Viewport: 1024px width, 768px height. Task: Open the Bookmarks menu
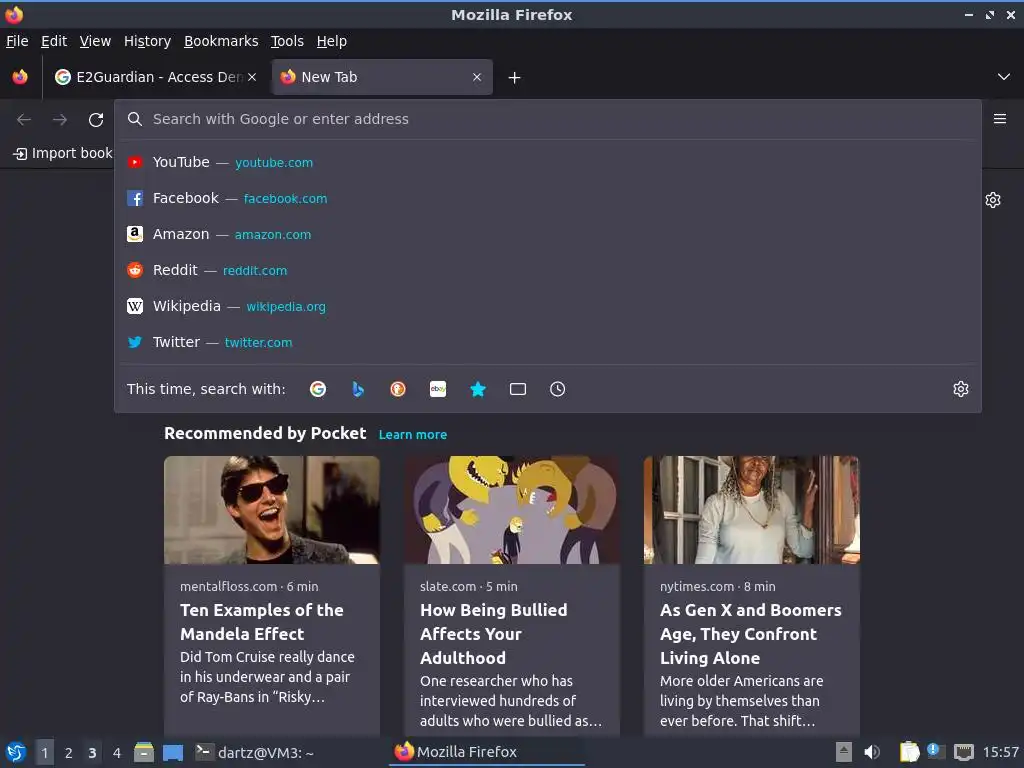point(221,41)
